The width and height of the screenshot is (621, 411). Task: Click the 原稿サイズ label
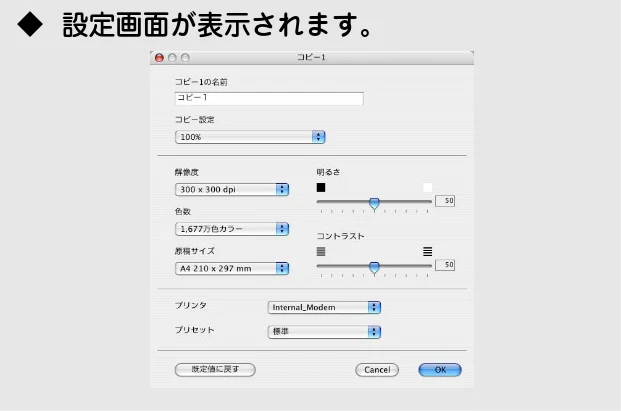(194, 251)
